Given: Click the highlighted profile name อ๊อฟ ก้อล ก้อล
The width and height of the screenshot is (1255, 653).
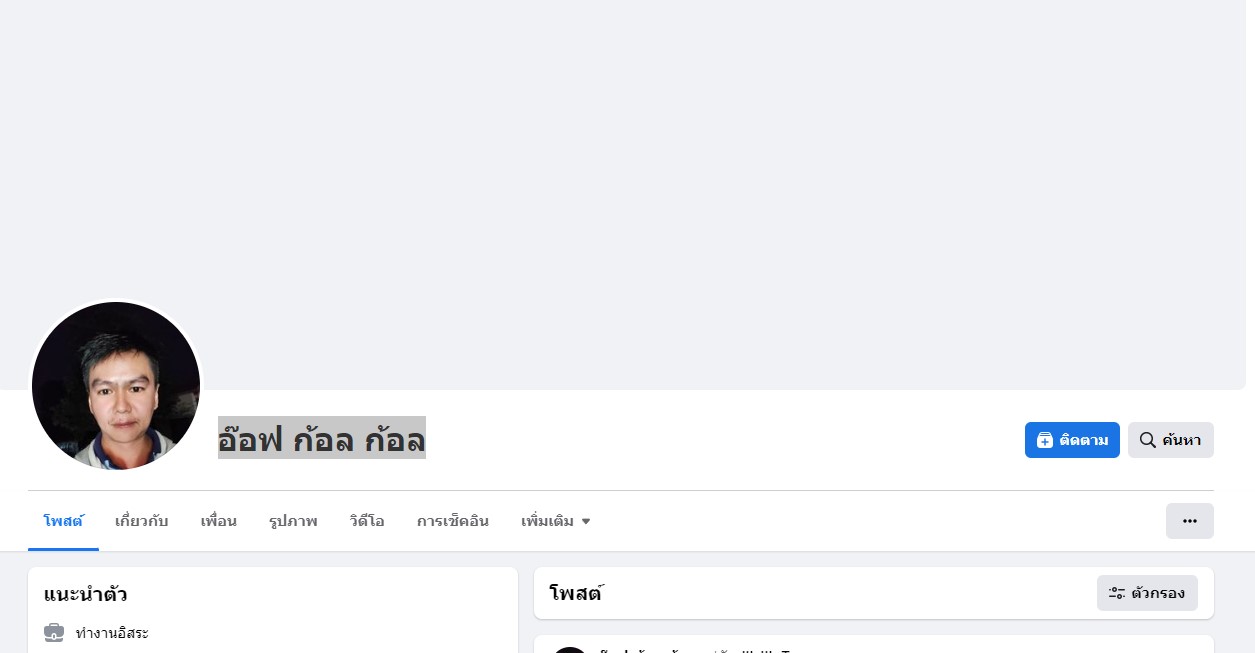Looking at the screenshot, I should (x=322, y=438).
